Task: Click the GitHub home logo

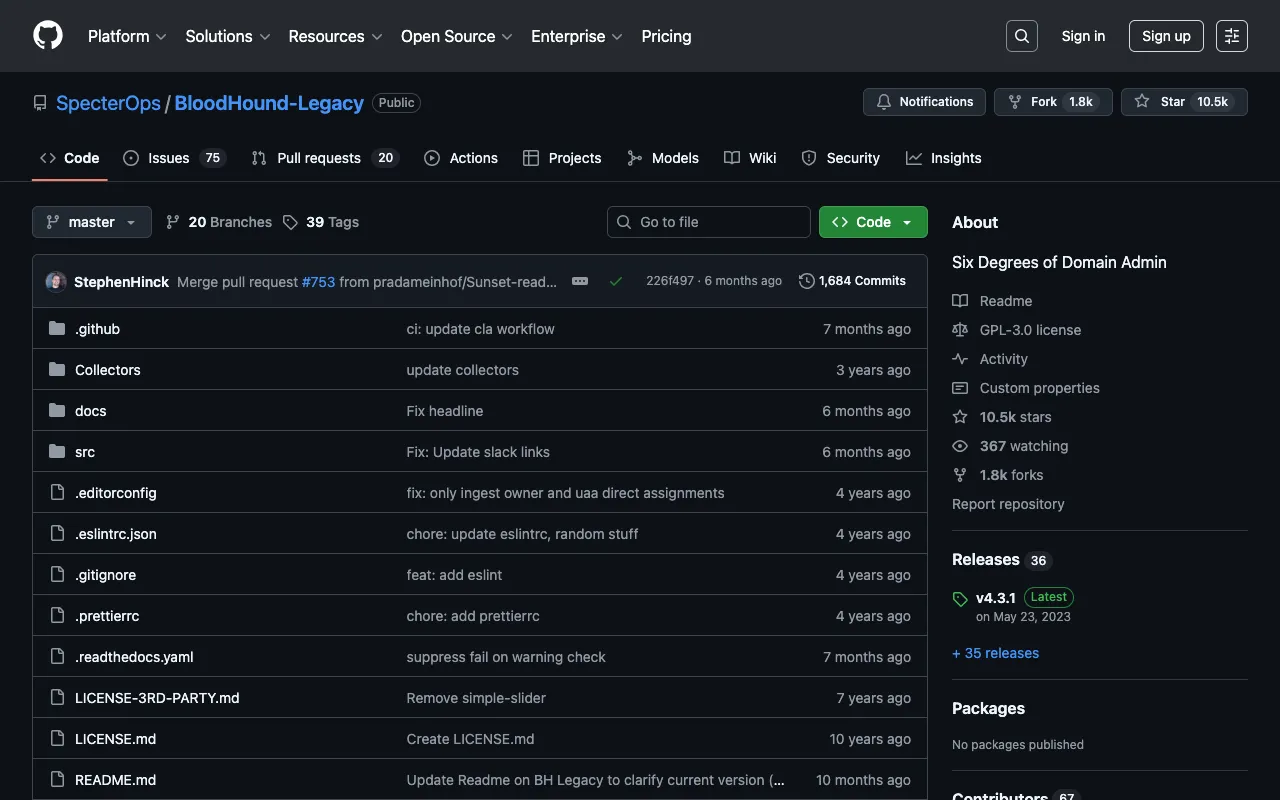Action: 47,35
